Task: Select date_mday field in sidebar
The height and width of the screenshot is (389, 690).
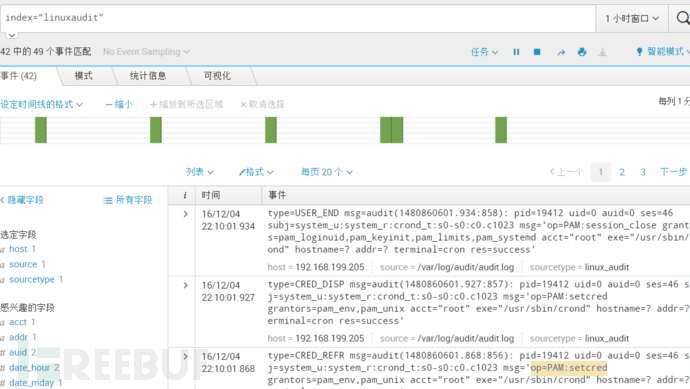Action: point(31,383)
